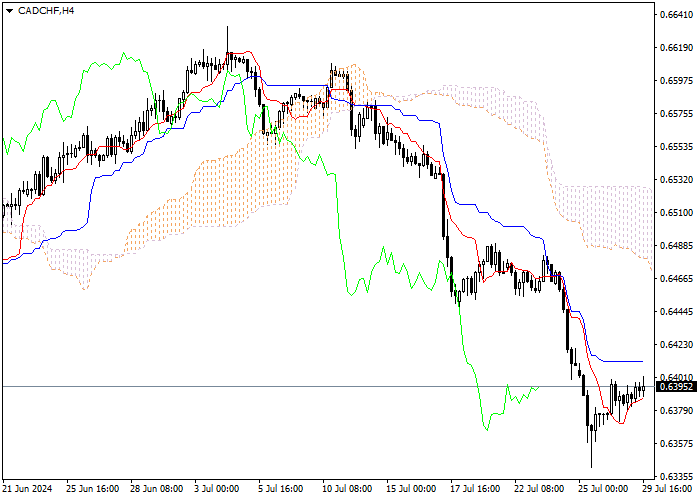This screenshot has height=500, width=700.
Task: Select the CADCHF,H4 chart title text
Action: (46, 11)
